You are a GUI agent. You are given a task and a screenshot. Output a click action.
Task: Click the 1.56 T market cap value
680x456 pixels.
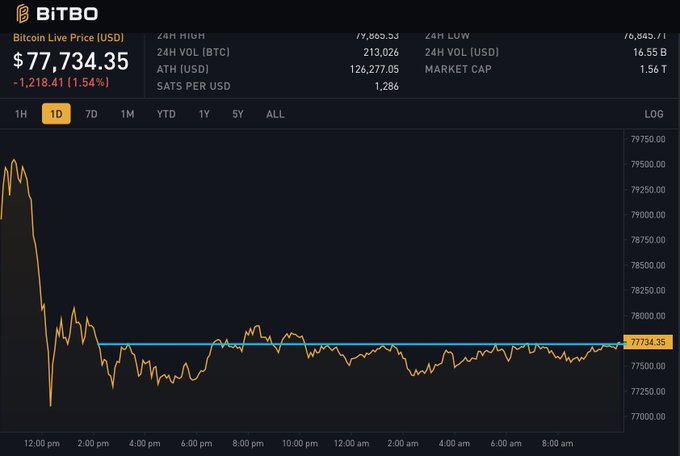[653, 69]
